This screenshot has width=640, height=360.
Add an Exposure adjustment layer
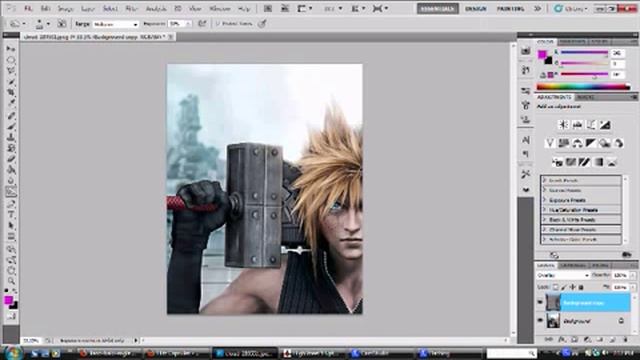[x=605, y=125]
